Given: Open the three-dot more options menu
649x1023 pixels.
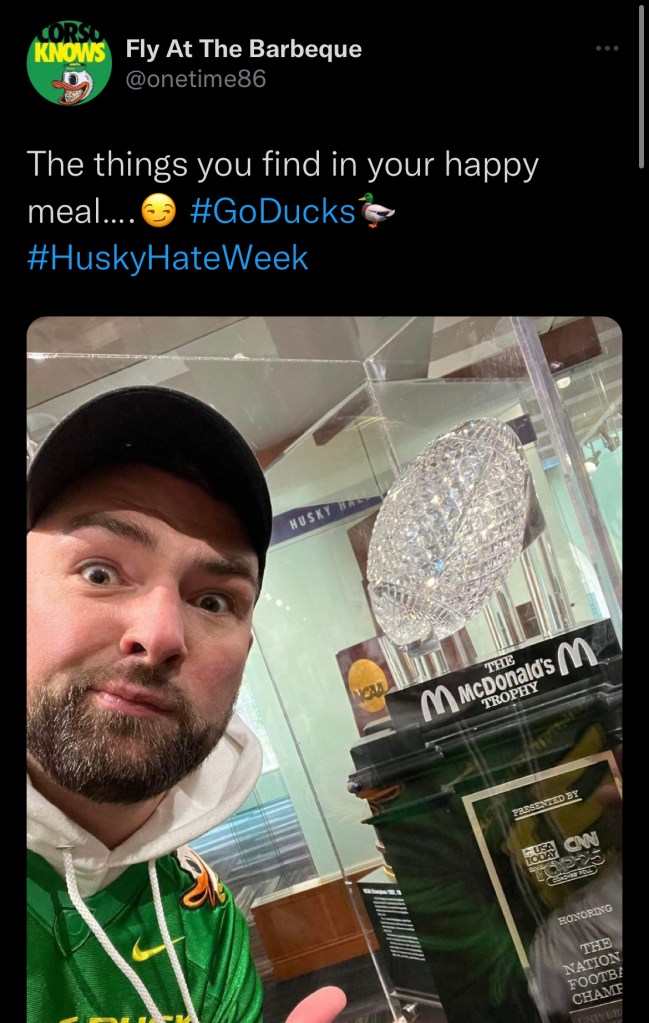Looking at the screenshot, I should pos(607,49).
